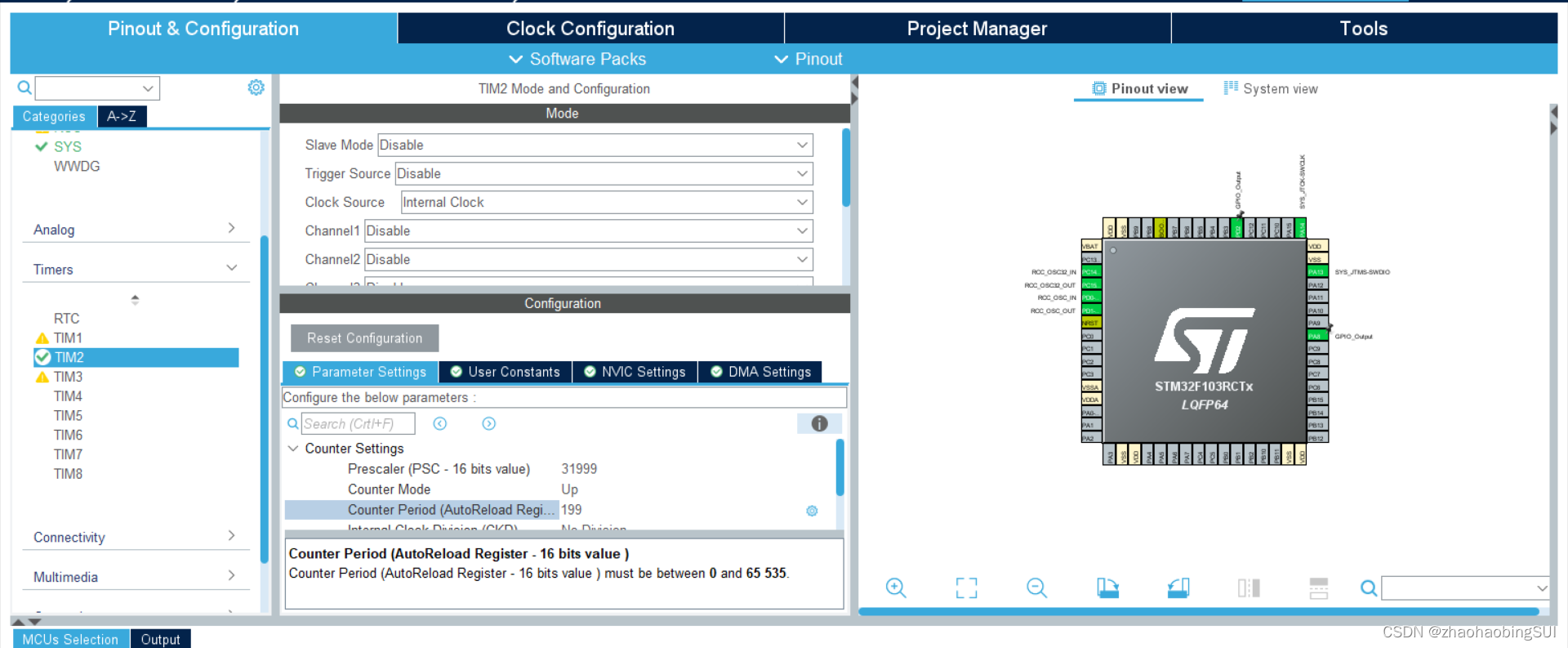Expand the Multimedia category
Image resolution: width=1568 pixels, height=648 pixels.
[136, 576]
